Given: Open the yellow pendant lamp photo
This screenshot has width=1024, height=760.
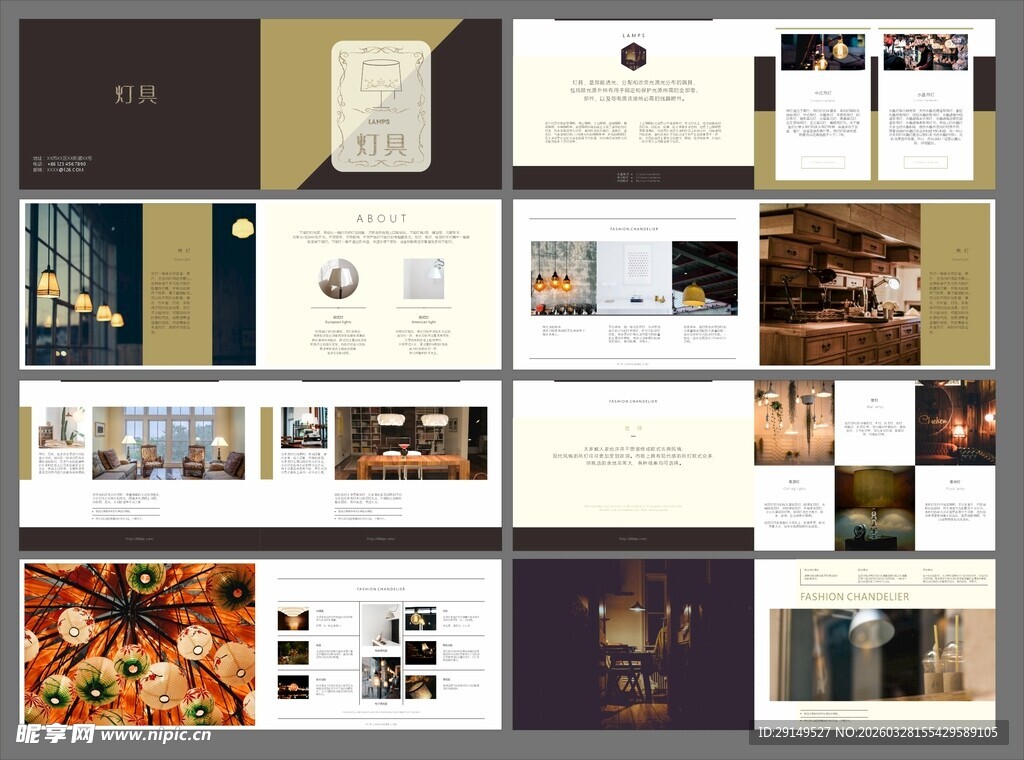Looking at the screenshot, I should 704,278.
